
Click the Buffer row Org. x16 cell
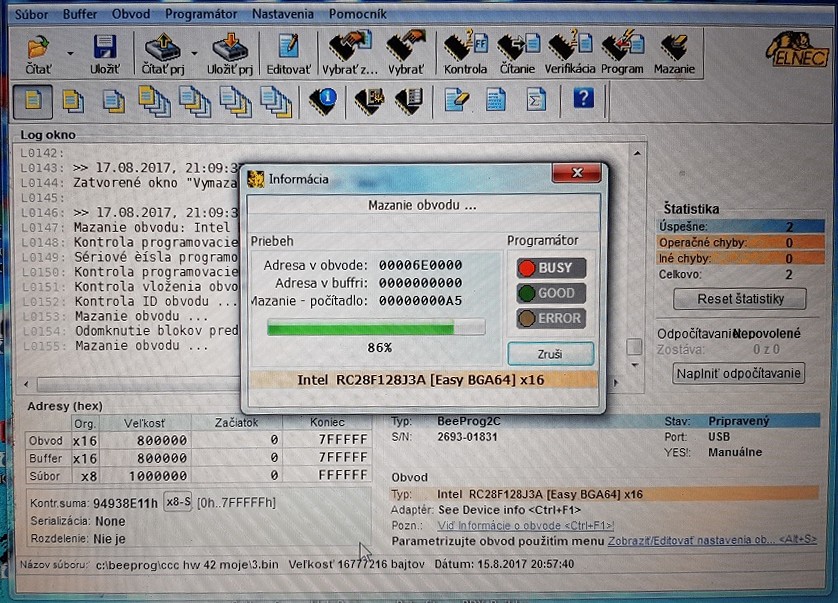[85, 458]
